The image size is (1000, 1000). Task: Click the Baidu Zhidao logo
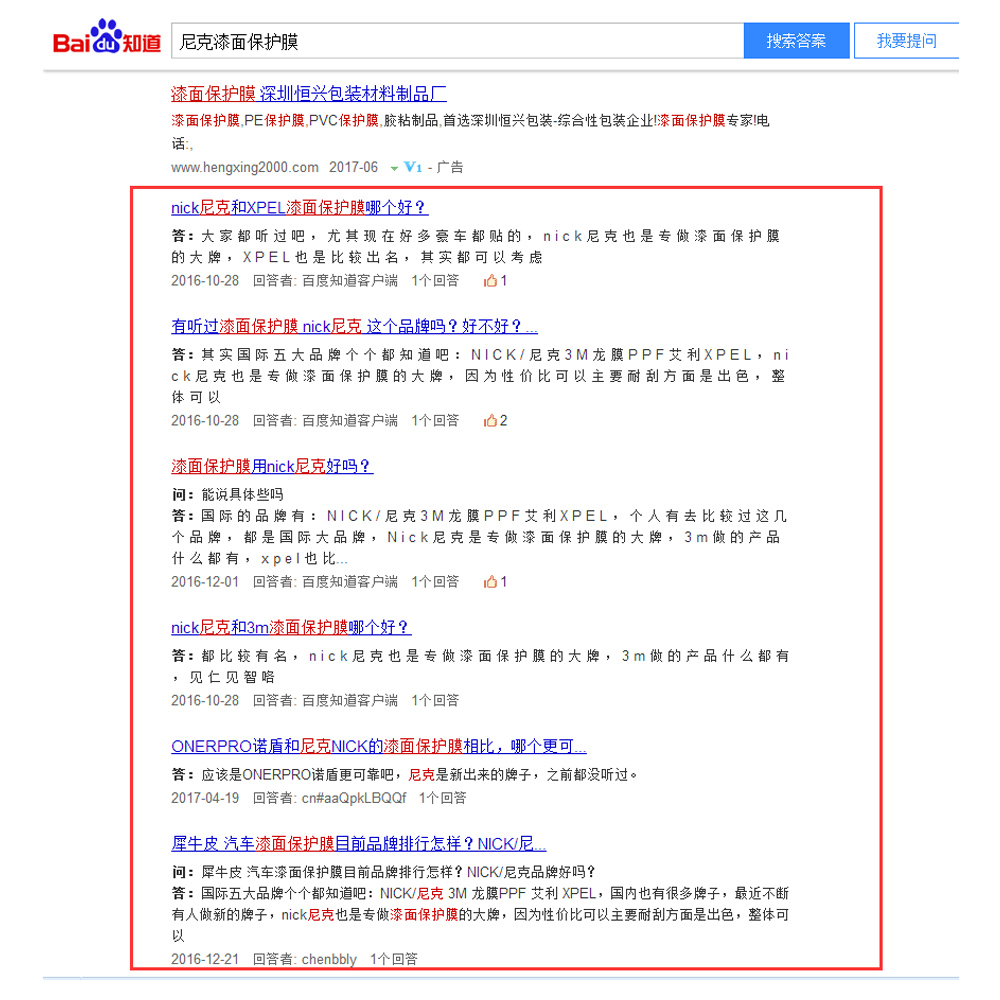click(107, 38)
